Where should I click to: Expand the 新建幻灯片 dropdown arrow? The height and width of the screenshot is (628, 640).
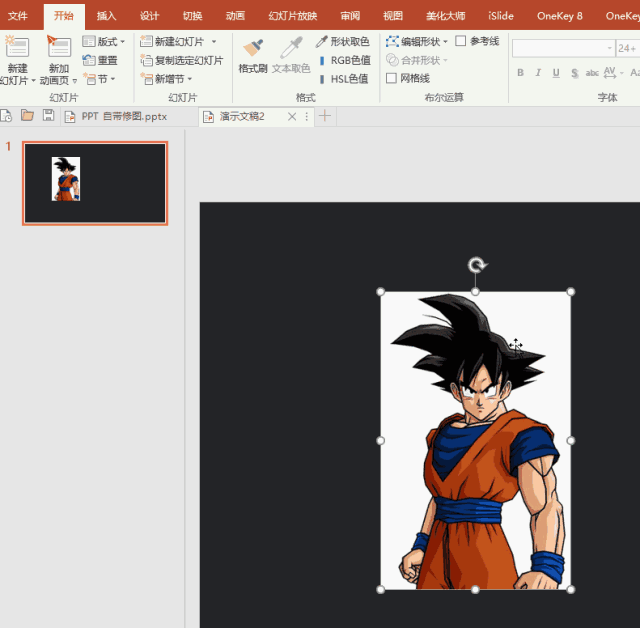(213, 42)
